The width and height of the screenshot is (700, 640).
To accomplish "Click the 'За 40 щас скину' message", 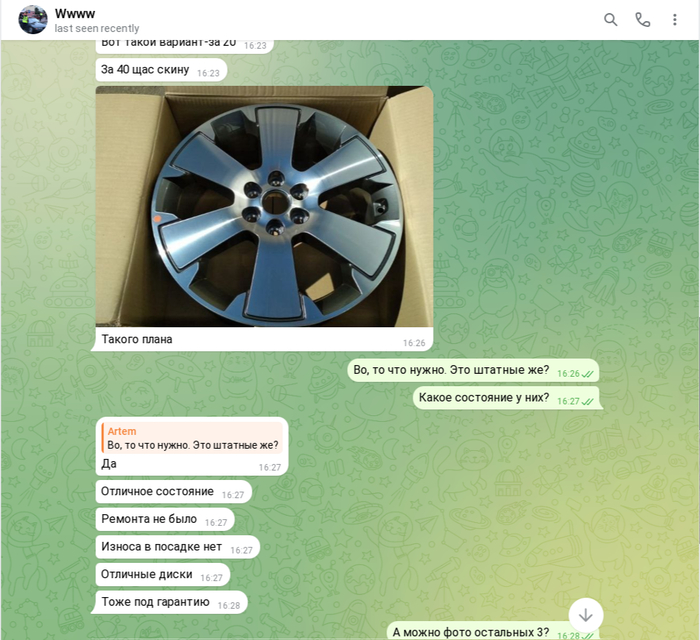I will click(145, 70).
